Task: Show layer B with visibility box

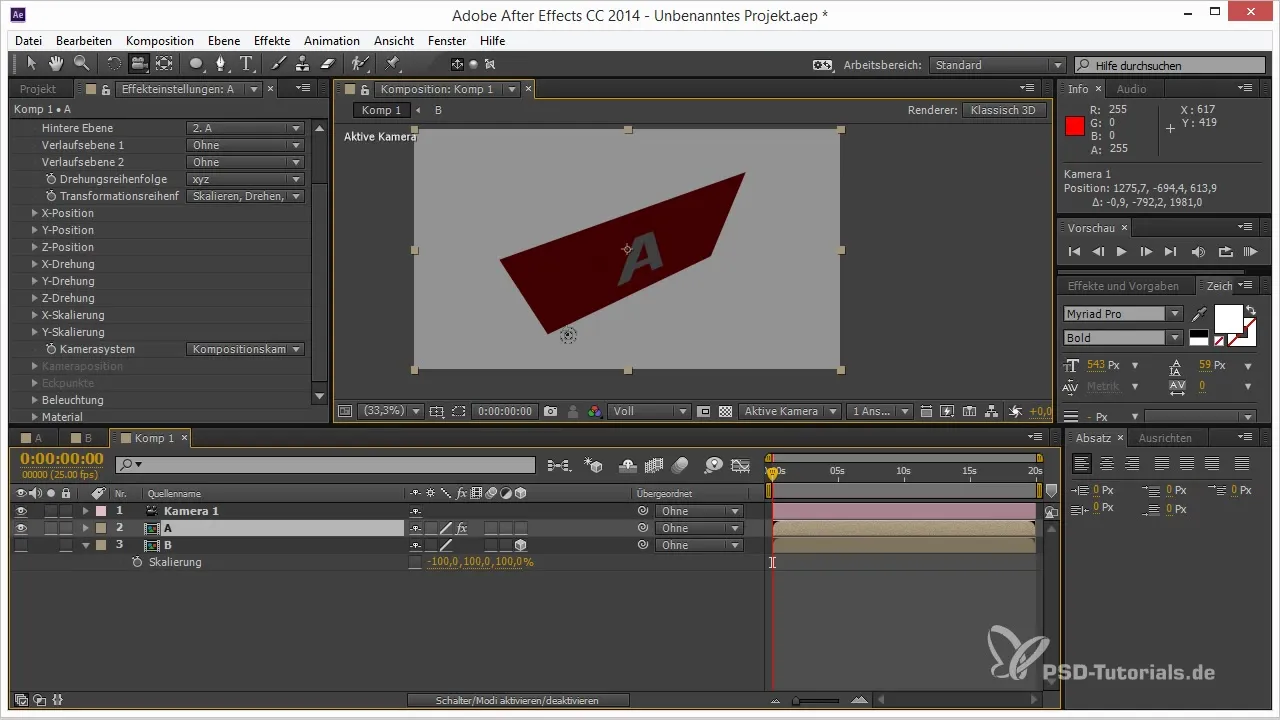Action: [x=21, y=545]
